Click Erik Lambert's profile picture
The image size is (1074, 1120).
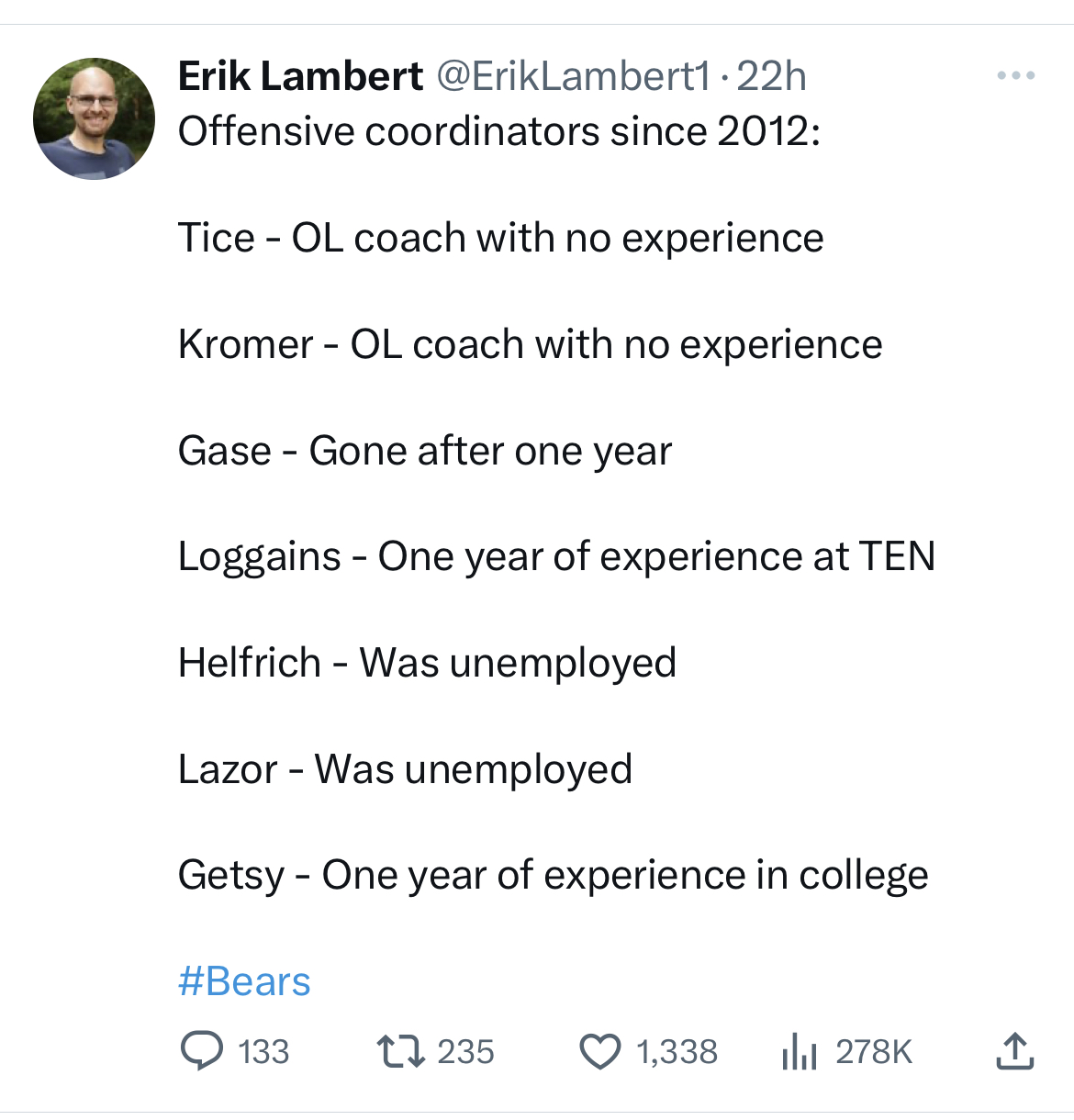pos(94,118)
